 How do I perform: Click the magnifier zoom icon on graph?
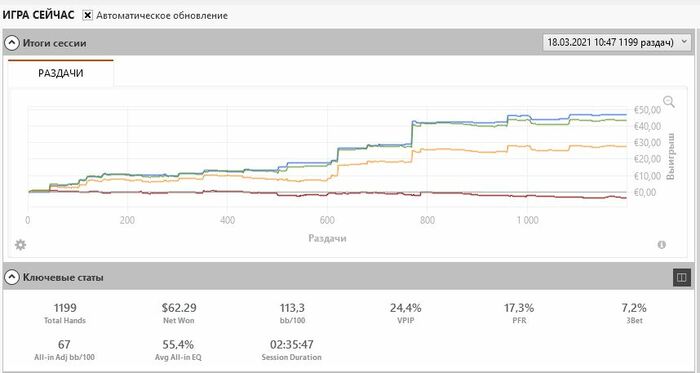click(669, 102)
